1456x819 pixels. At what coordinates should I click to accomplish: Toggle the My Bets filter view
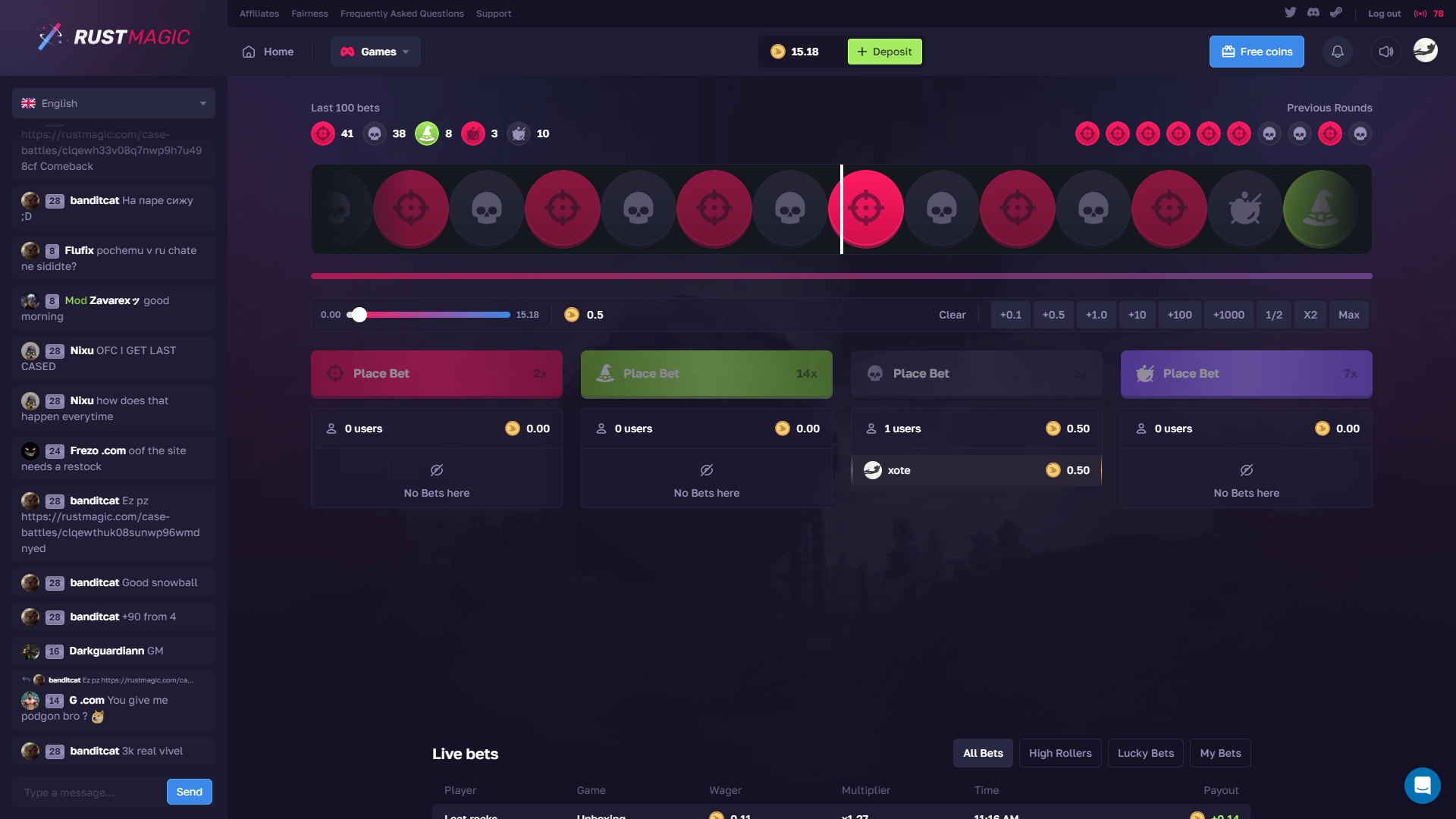pyautogui.click(x=1220, y=753)
